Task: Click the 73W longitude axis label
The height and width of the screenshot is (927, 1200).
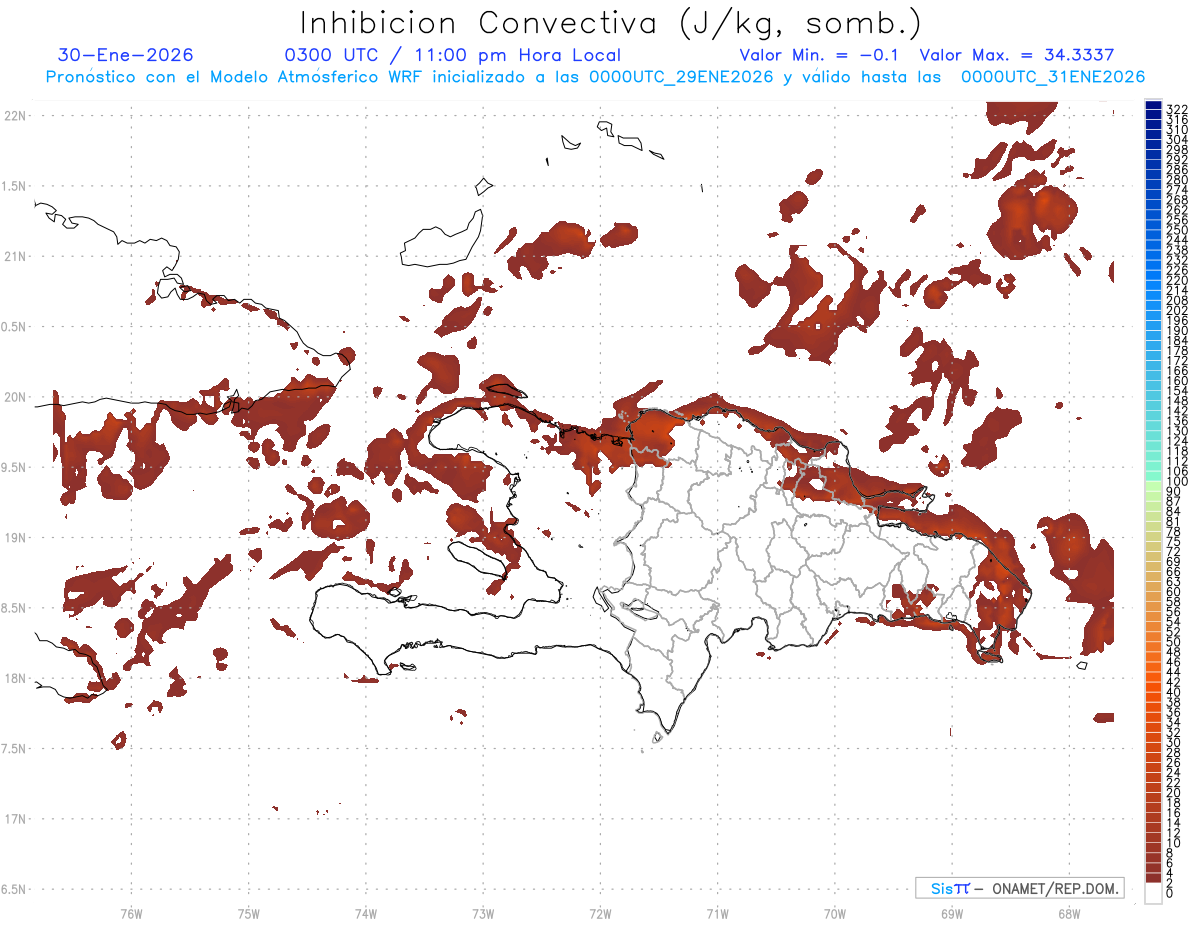Action: point(483,912)
